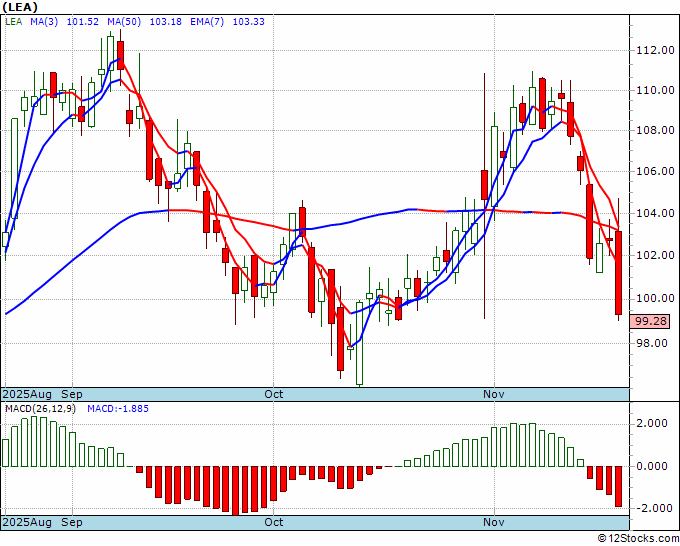Click the final large red candlestick
680x546 pixels.
[618, 273]
